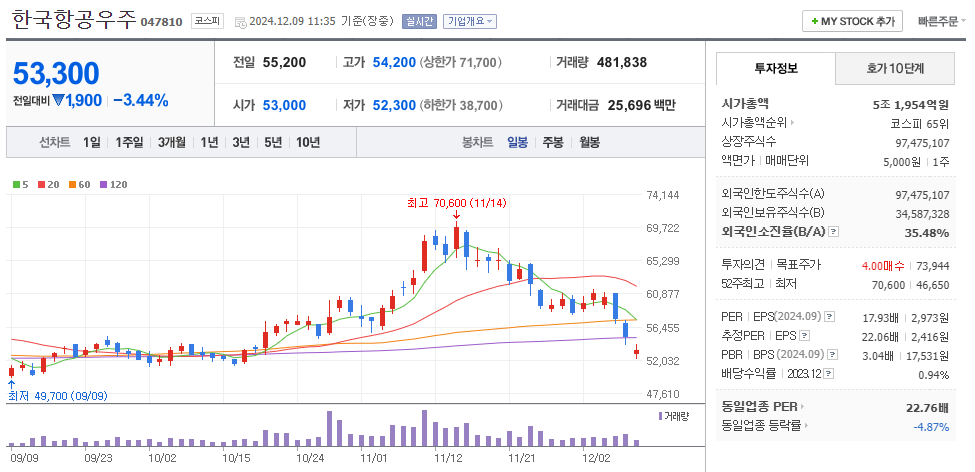This screenshot has width=975, height=472.
Task: Click the 거래대금 value 25,696 백만
Action: [642, 106]
